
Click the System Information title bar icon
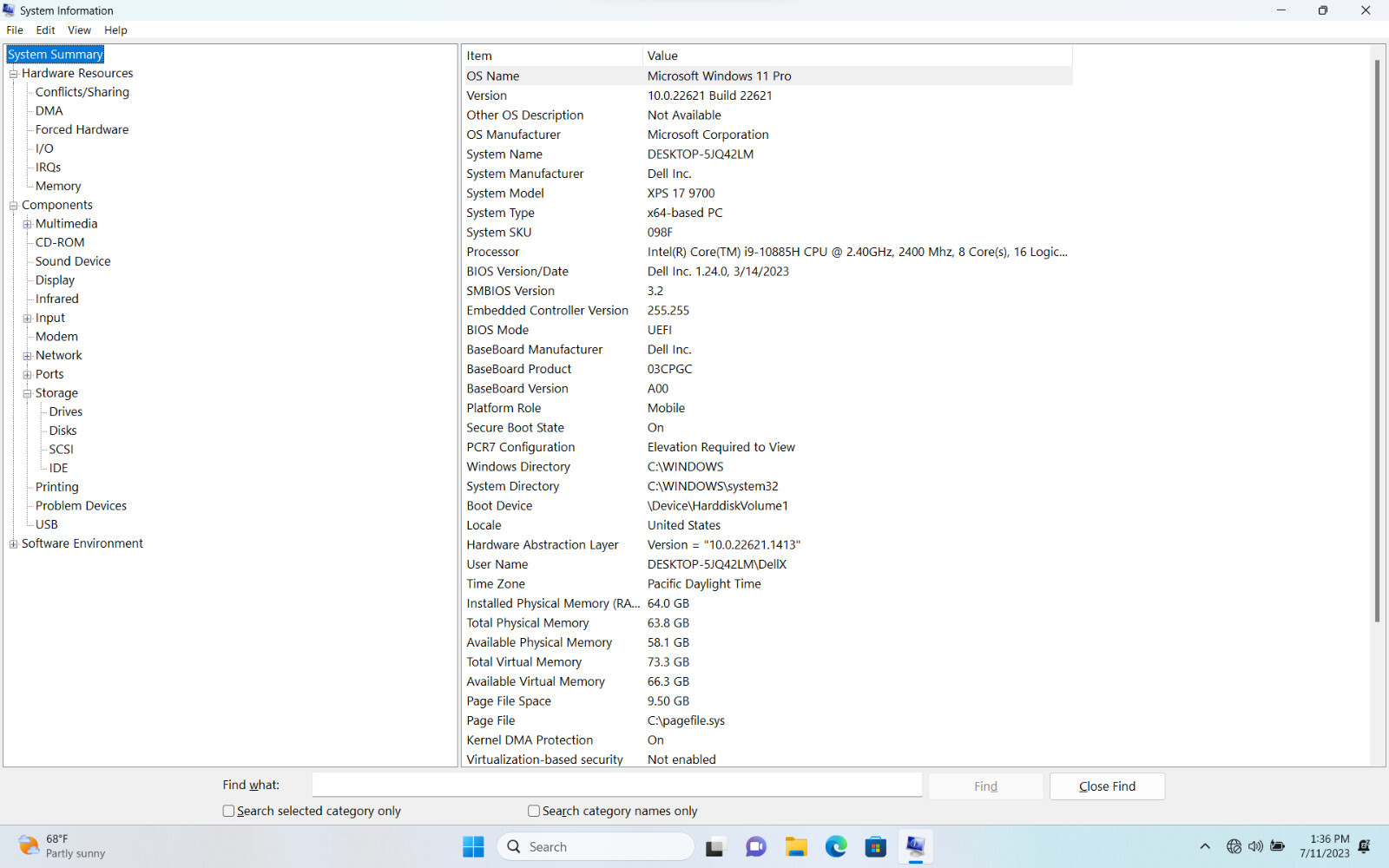[9, 10]
